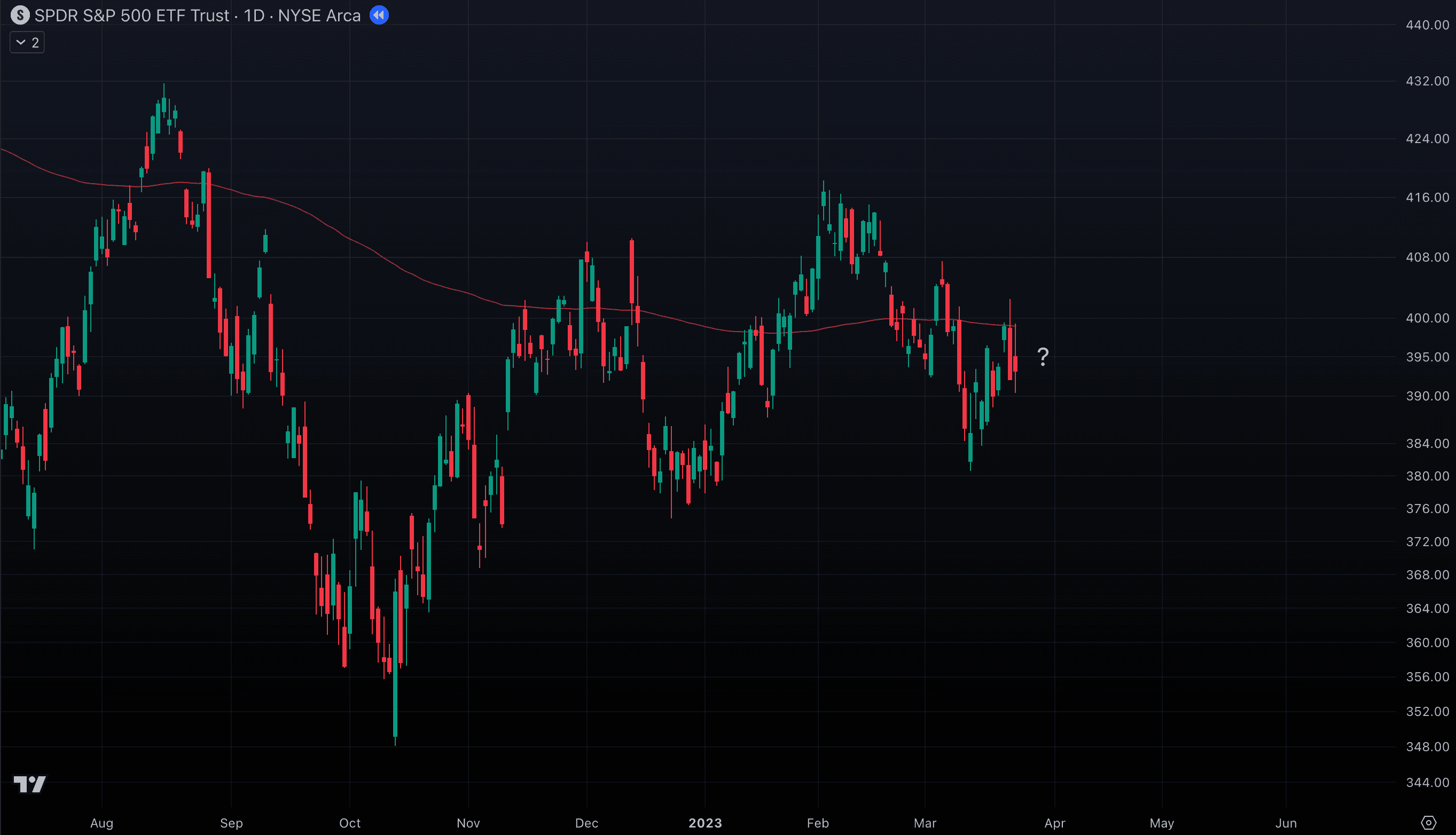Click the question mark text annotation
Image resolution: width=1456 pixels, height=835 pixels.
click(1043, 357)
